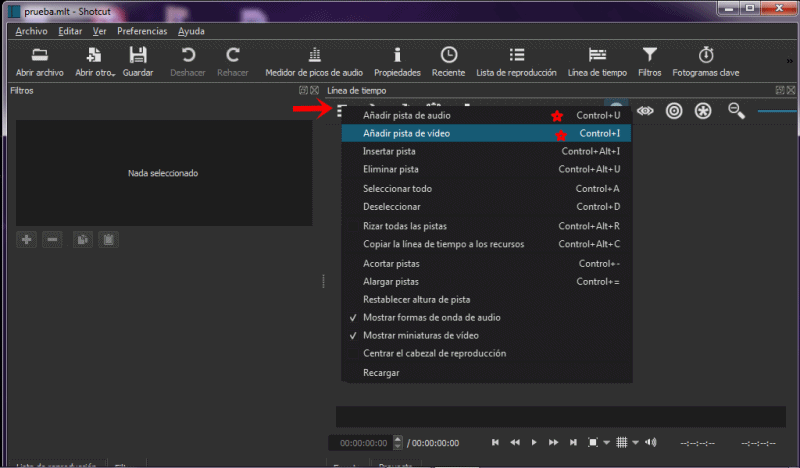
Task: Toggle ripple all tracks asterisk icon
Action: pos(703,111)
